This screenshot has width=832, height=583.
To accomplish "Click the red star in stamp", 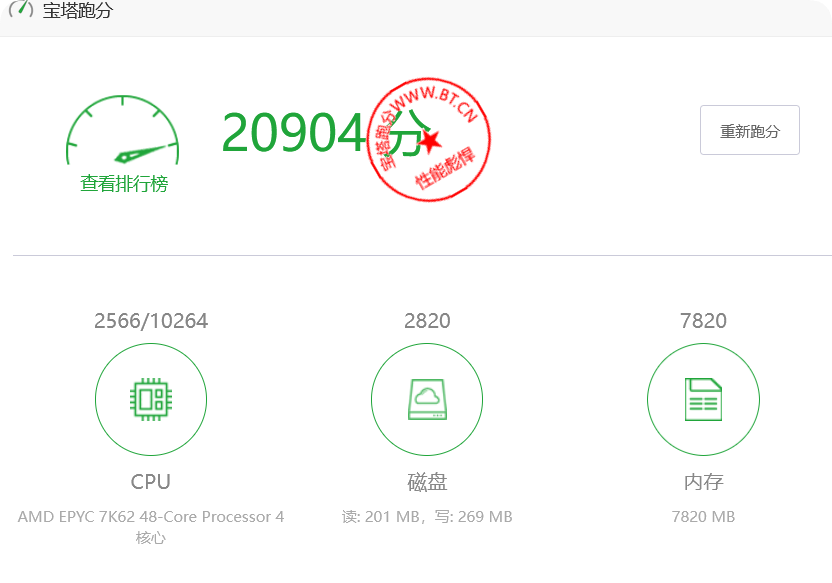I will [x=430, y=141].
